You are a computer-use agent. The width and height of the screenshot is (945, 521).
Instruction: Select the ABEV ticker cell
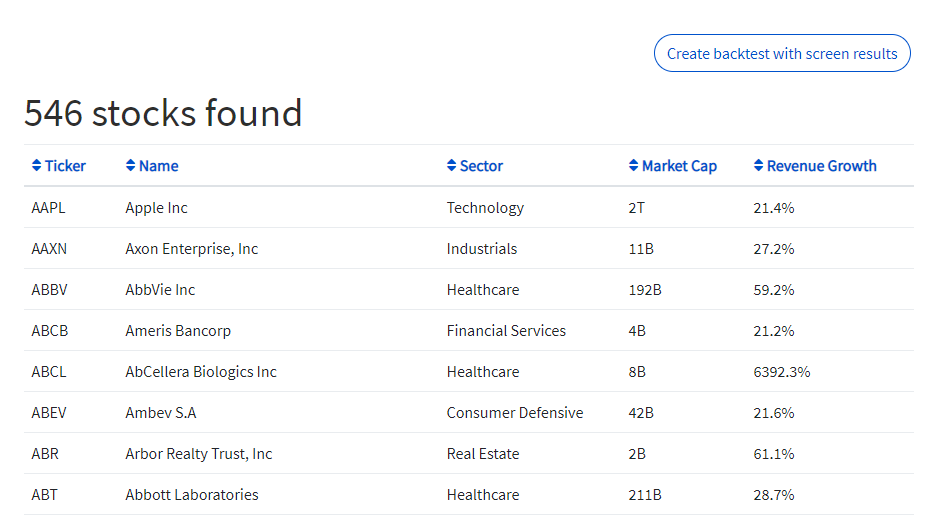(49, 413)
